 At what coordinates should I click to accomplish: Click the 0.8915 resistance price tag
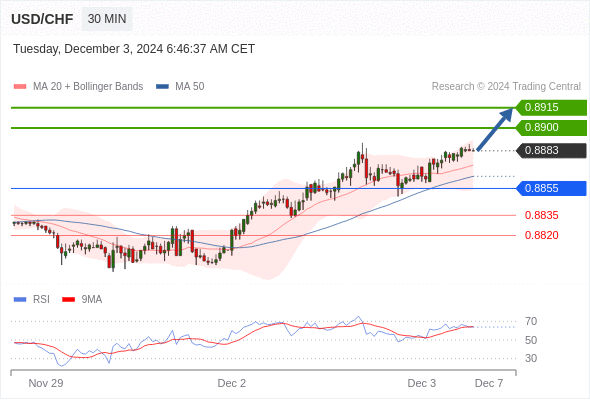click(551, 108)
